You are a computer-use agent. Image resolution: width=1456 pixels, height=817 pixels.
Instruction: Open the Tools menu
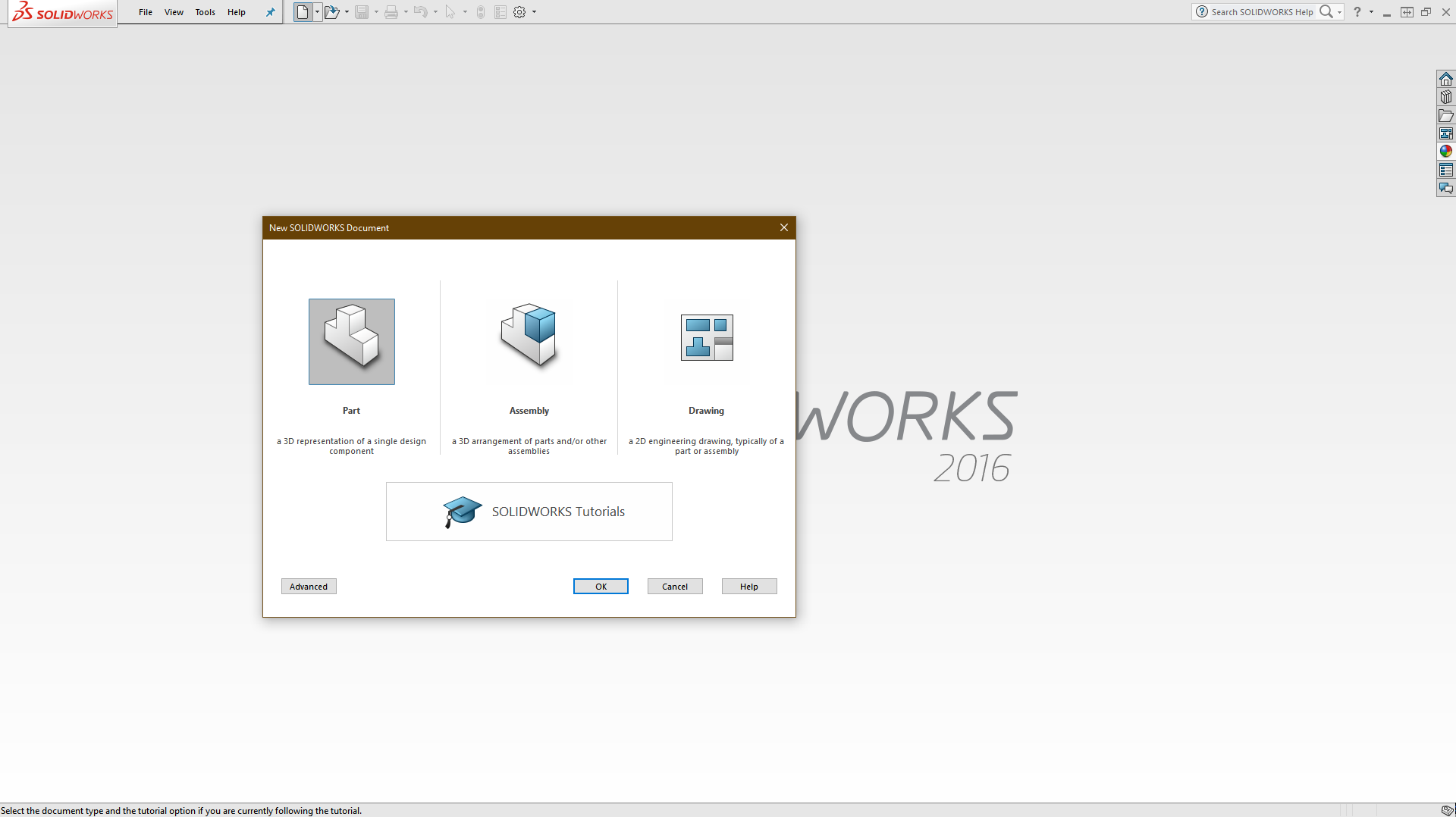[x=206, y=12]
